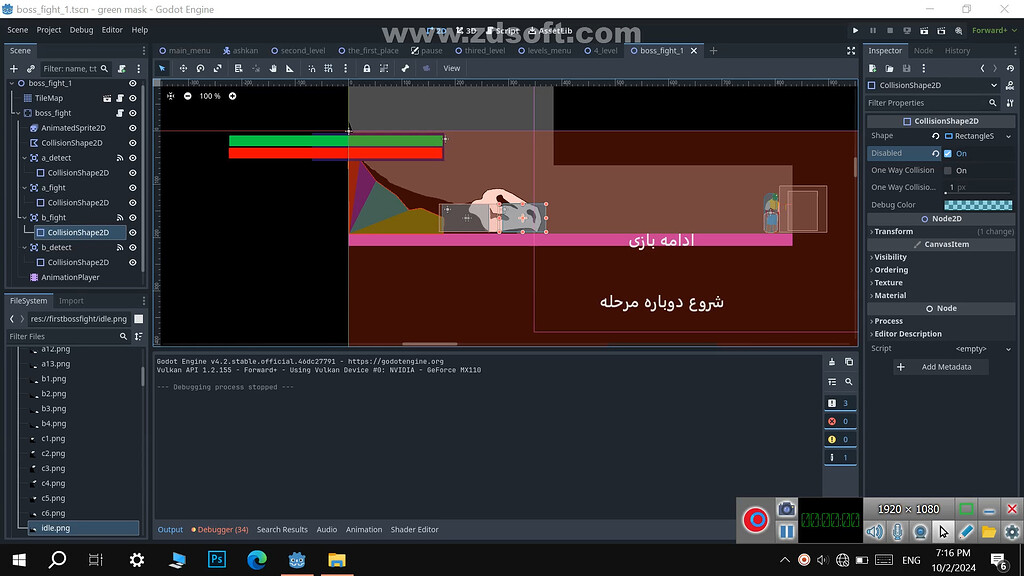This screenshot has width=1024, height=576.
Task: Lock the selected node with padlock icon
Action: point(367,68)
